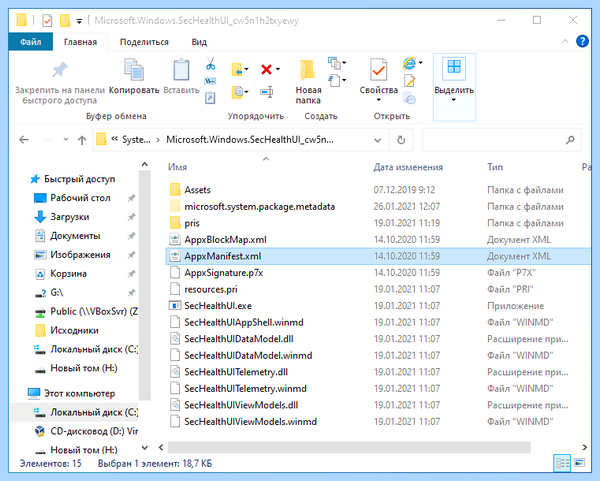Click the Rename icon in ribbon
Screen dimensions: 600x481
click(x=266, y=92)
